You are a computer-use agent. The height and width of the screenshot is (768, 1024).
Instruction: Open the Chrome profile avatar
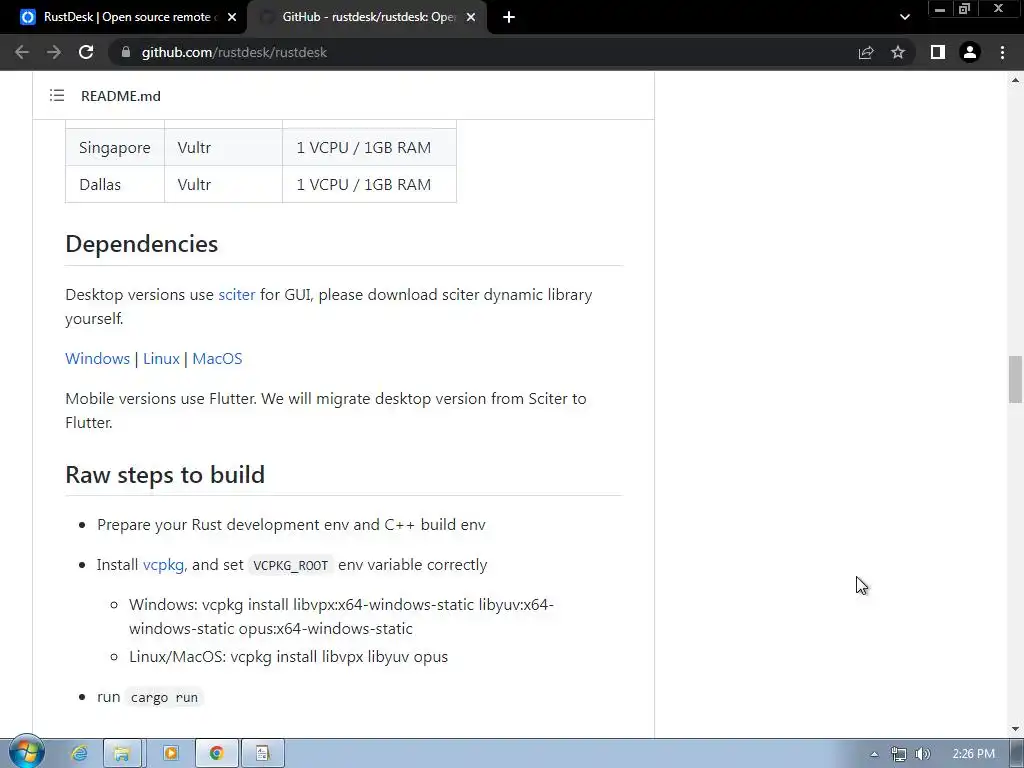click(970, 52)
